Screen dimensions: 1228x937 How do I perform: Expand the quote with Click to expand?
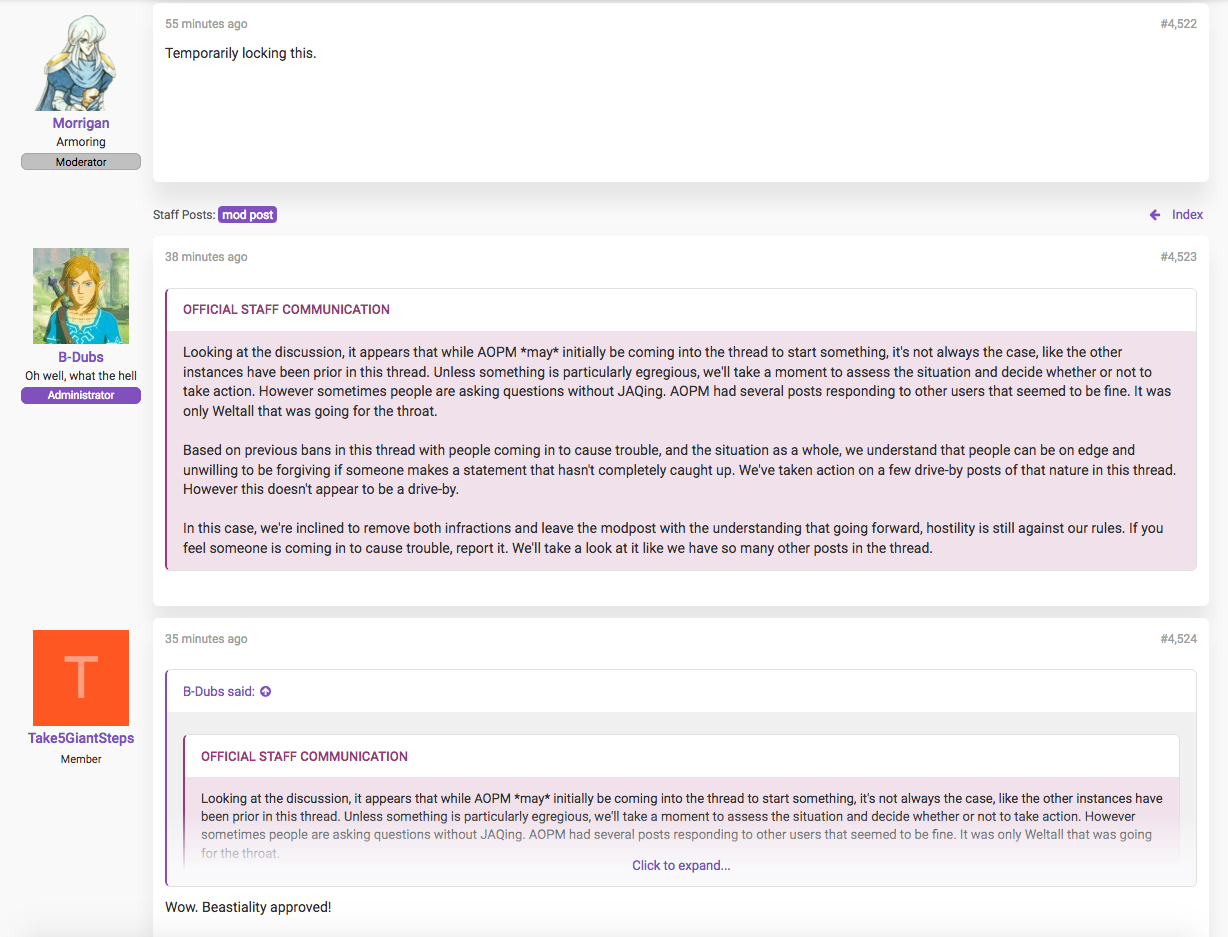pos(681,866)
